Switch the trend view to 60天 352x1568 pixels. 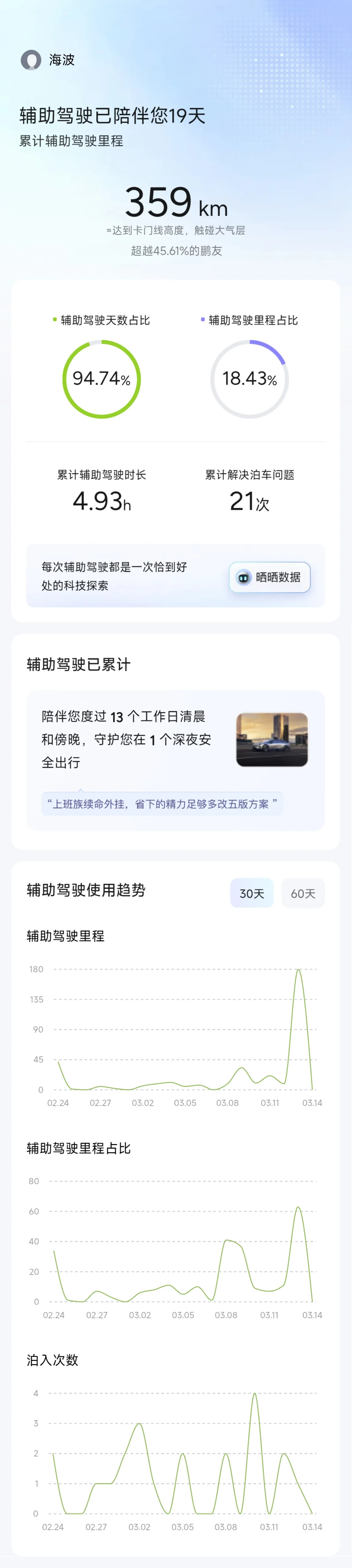303,893
